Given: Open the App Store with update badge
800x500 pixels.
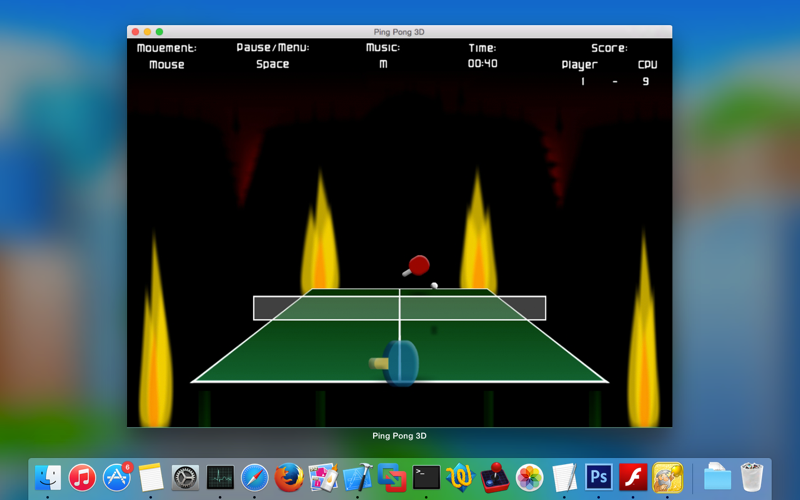Looking at the screenshot, I should coord(117,478).
